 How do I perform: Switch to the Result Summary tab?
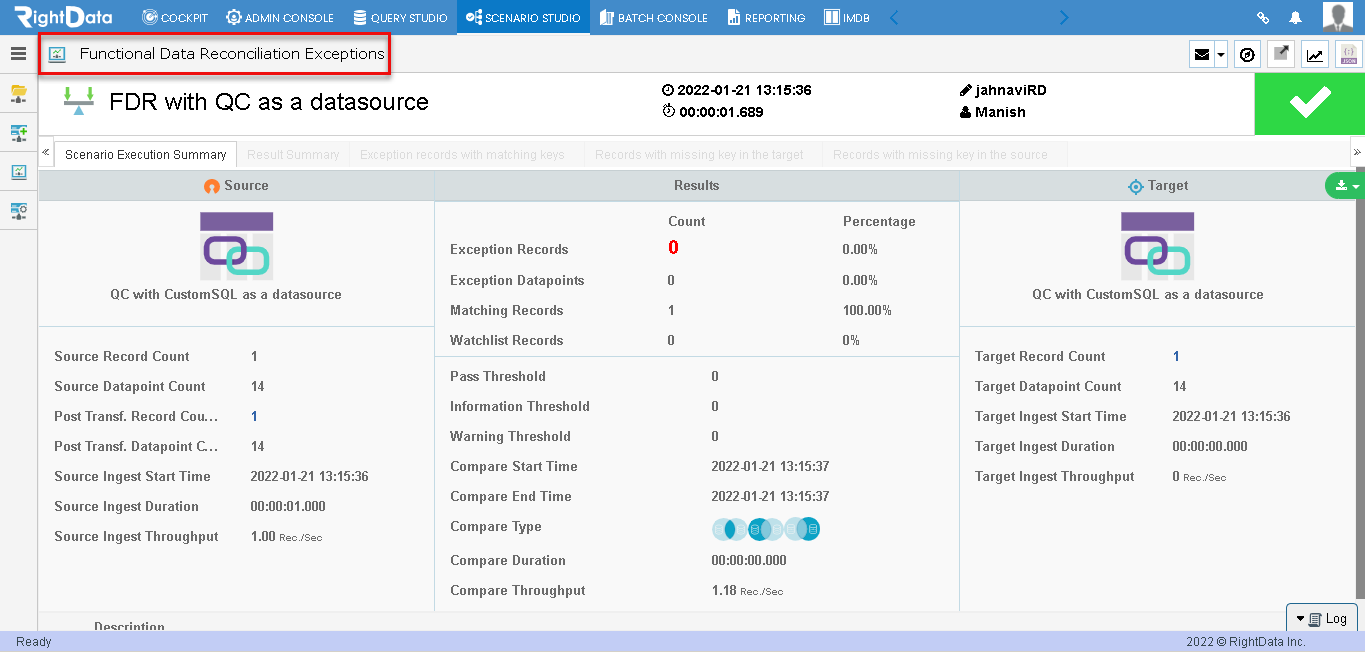293,155
